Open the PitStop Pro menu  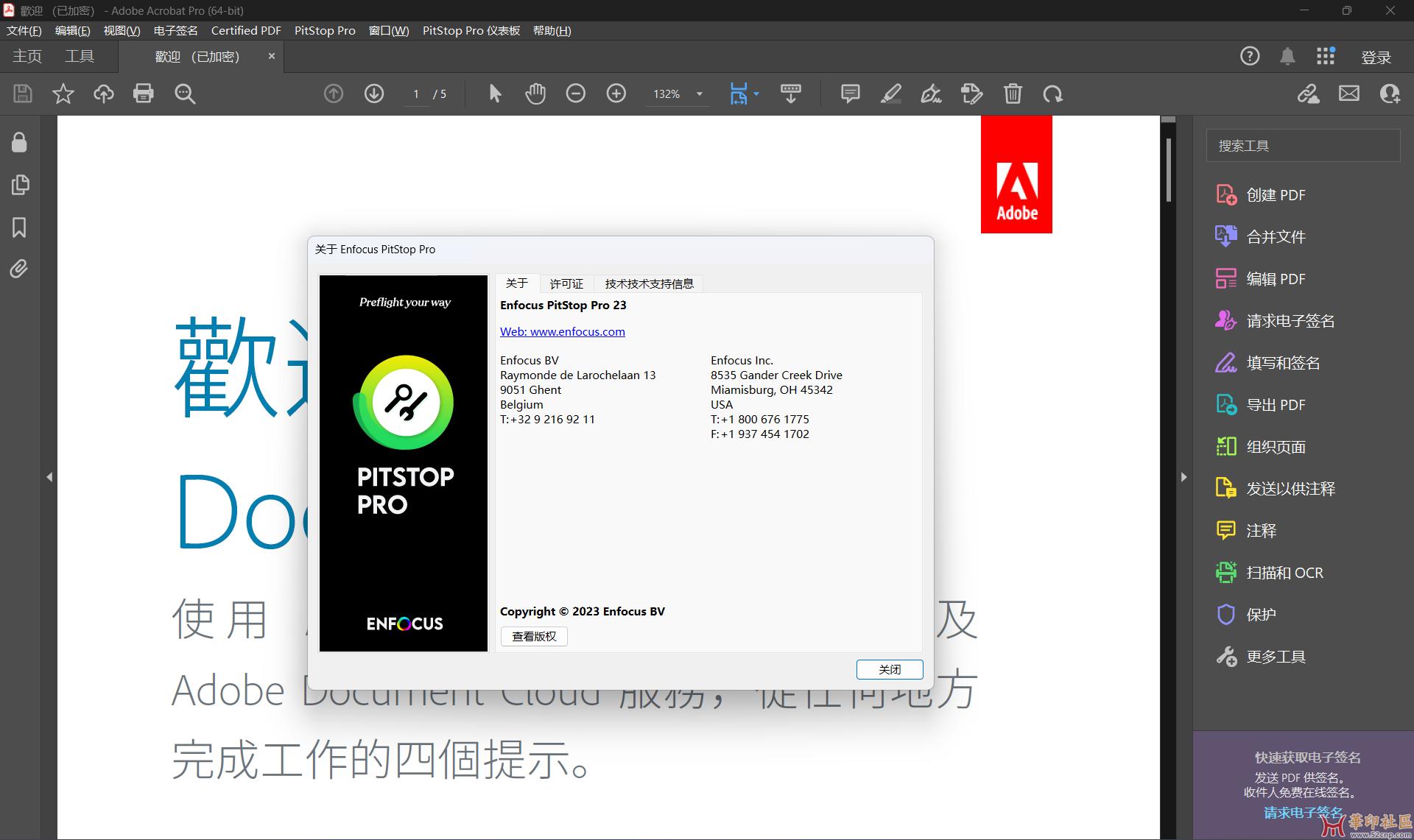pos(325,30)
